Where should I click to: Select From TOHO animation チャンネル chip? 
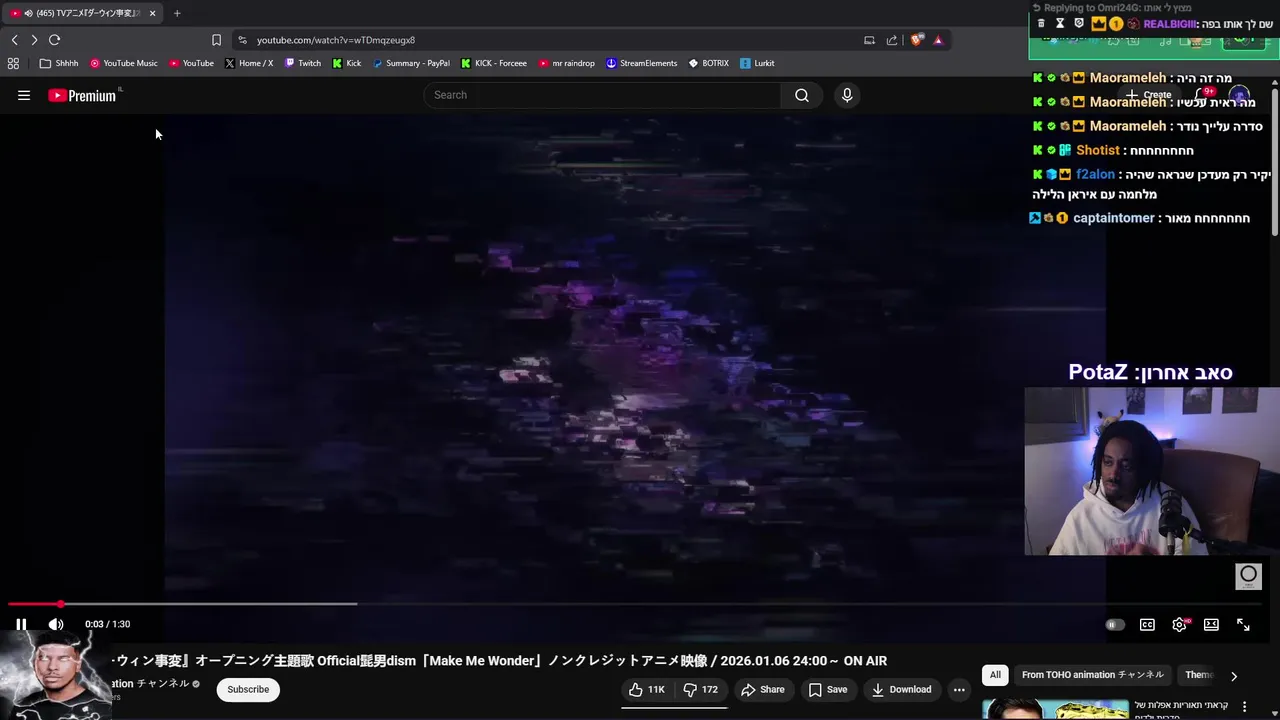coord(1093,675)
